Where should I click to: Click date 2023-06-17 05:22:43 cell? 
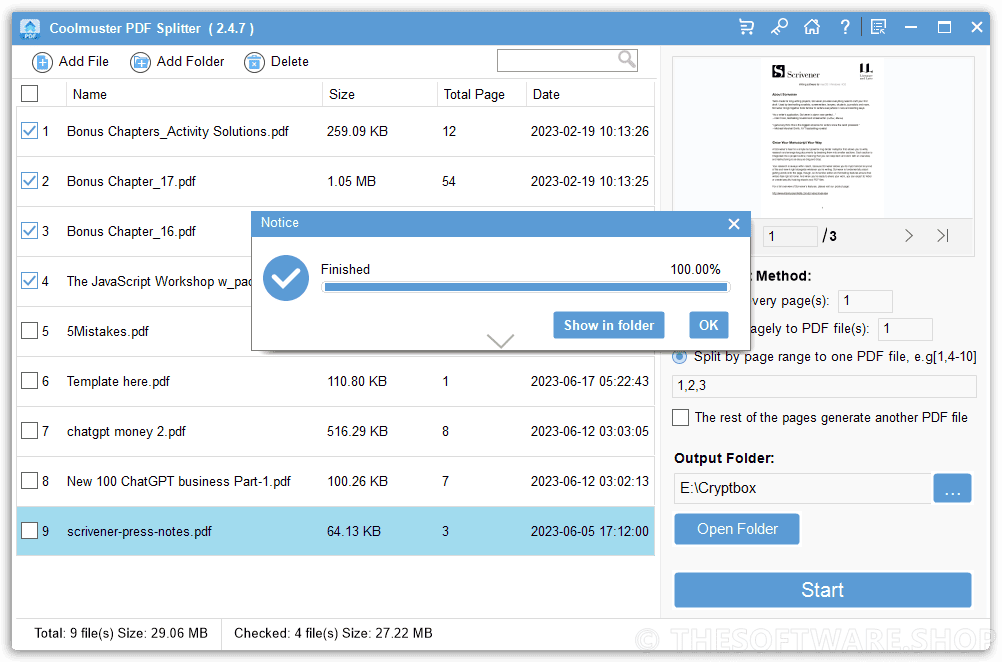[589, 381]
